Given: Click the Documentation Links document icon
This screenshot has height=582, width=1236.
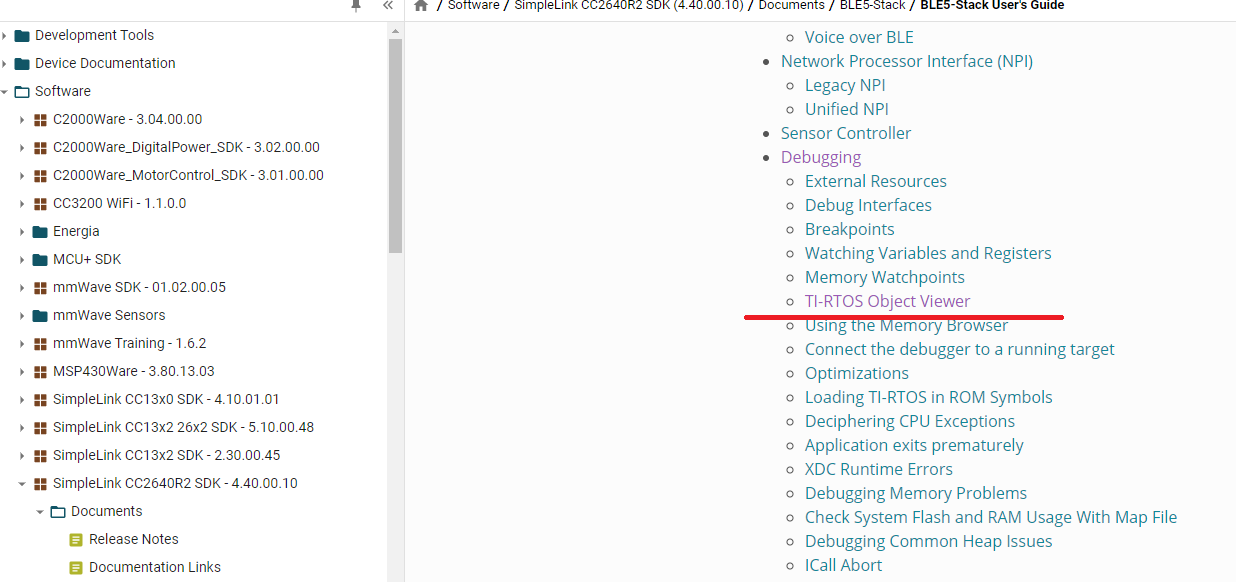Looking at the screenshot, I should [76, 567].
